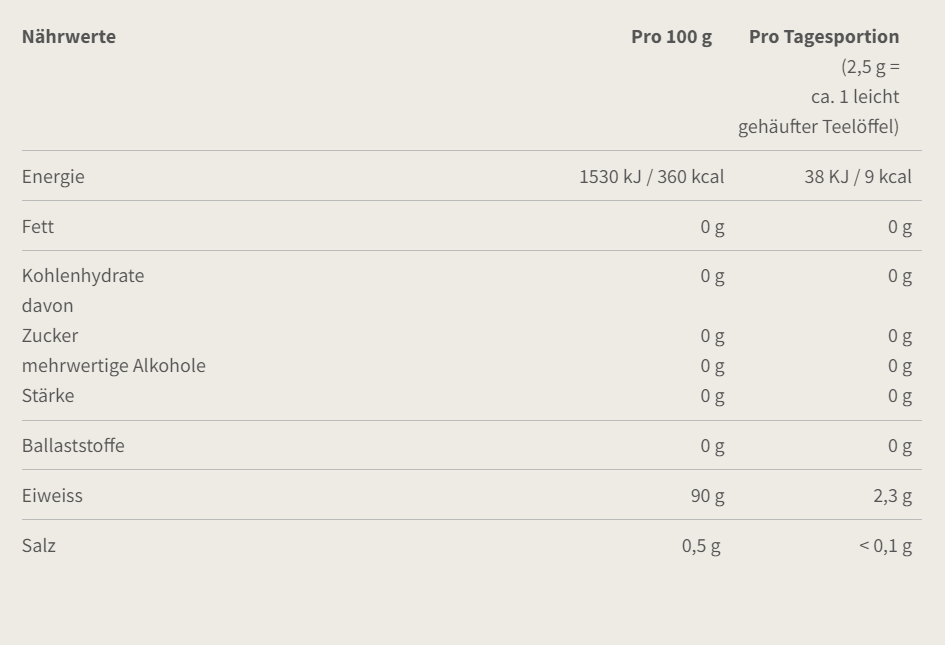Click the Pro Tagesportion header
The image size is (945, 645).
point(824,37)
